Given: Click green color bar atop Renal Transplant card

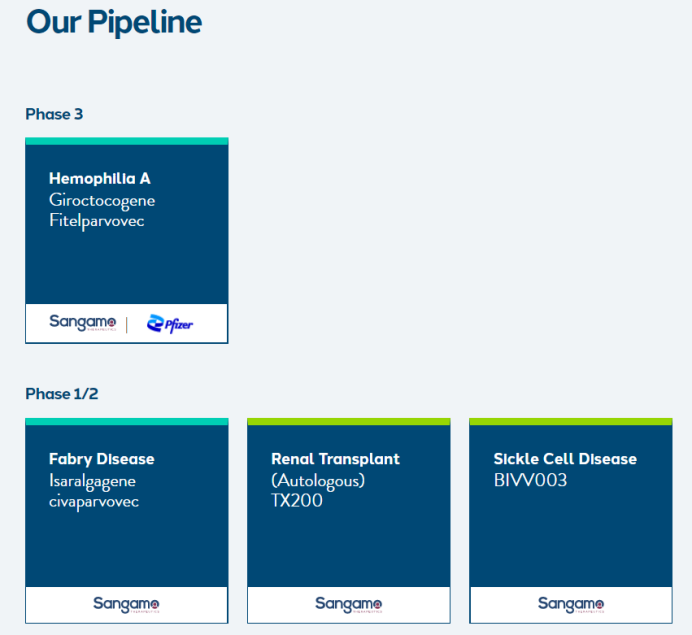Looking at the screenshot, I should point(348,422).
